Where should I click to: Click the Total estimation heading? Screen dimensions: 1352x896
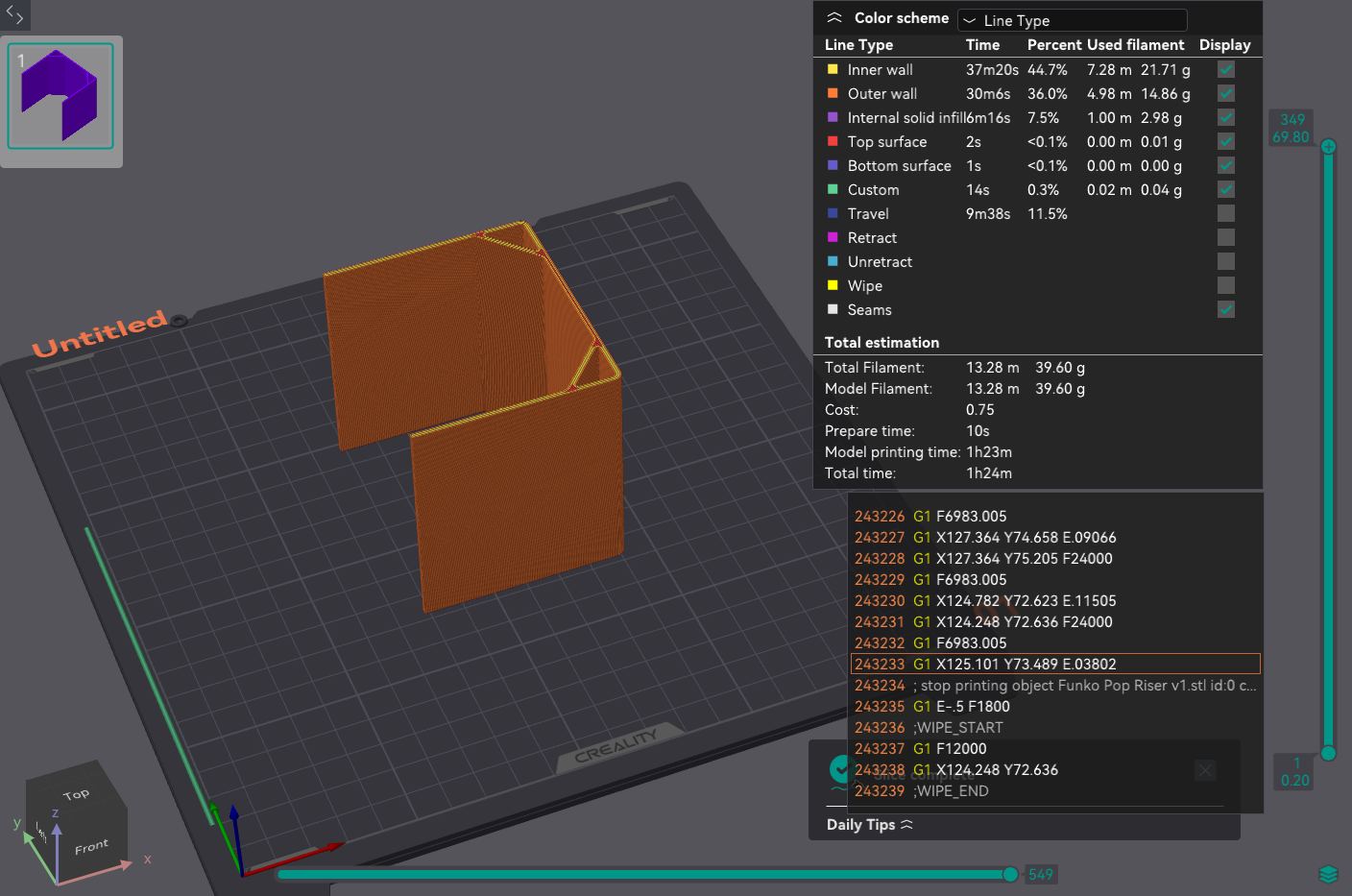point(881,343)
